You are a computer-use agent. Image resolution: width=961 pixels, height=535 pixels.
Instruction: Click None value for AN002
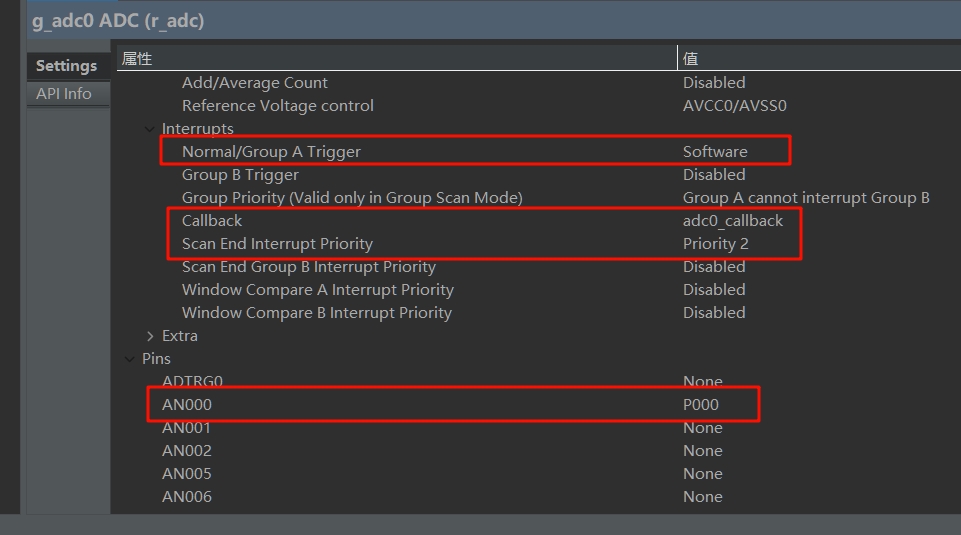tap(702, 450)
